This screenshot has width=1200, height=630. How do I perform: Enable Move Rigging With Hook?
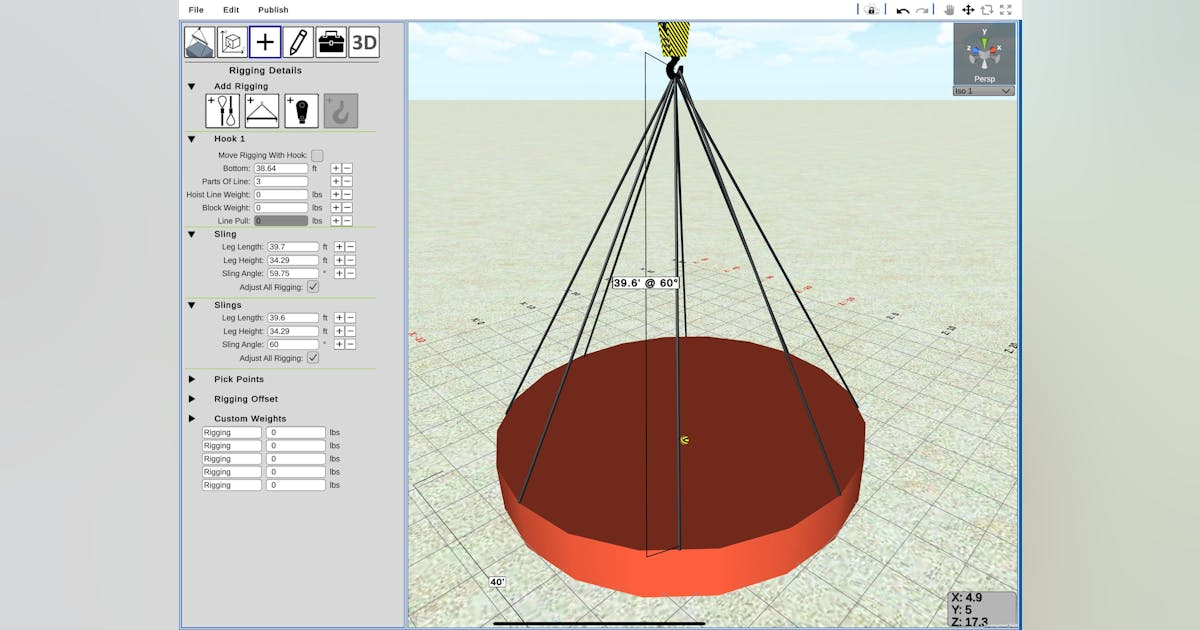pos(317,155)
